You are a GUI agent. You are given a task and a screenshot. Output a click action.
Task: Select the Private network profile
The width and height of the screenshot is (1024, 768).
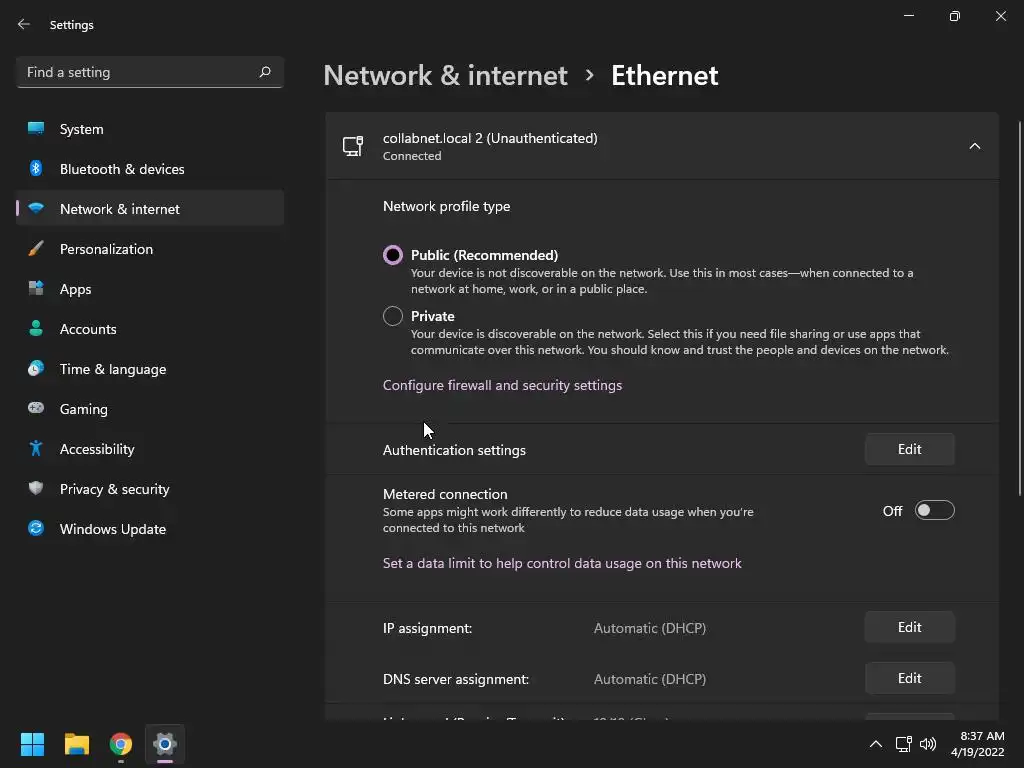[x=393, y=316]
